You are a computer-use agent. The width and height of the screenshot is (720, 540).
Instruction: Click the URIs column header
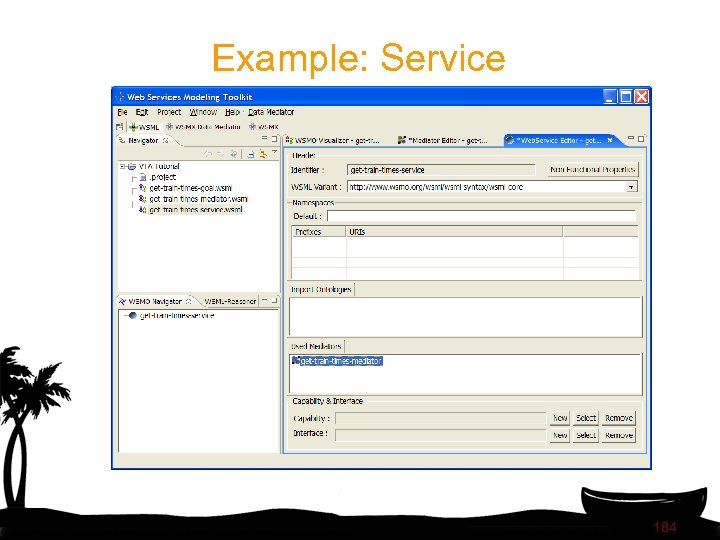point(454,232)
